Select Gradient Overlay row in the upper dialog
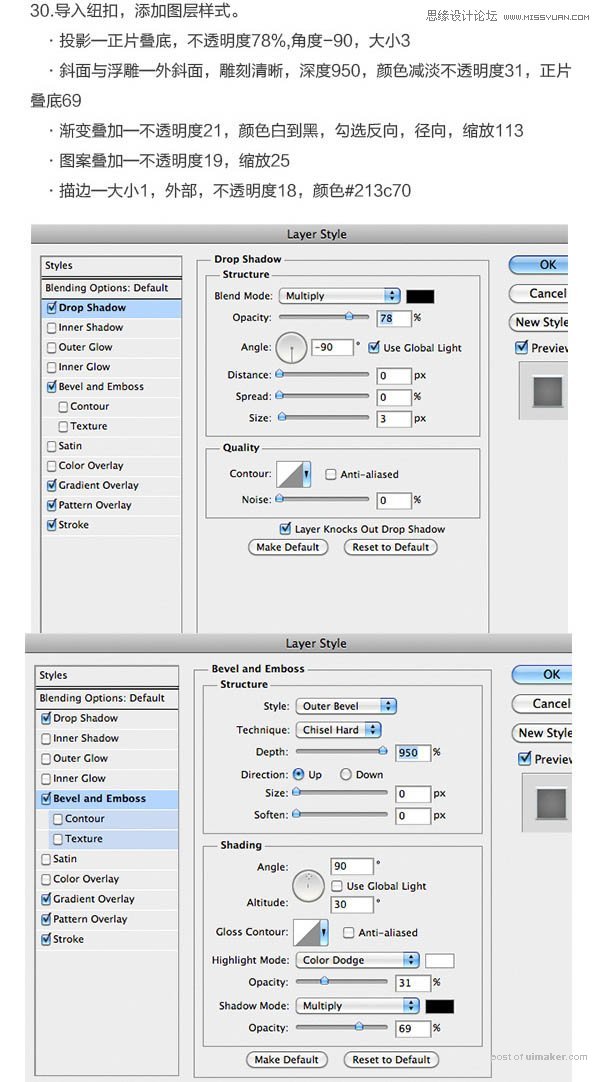Image resolution: width=600 pixels, height=1082 pixels. click(111, 486)
